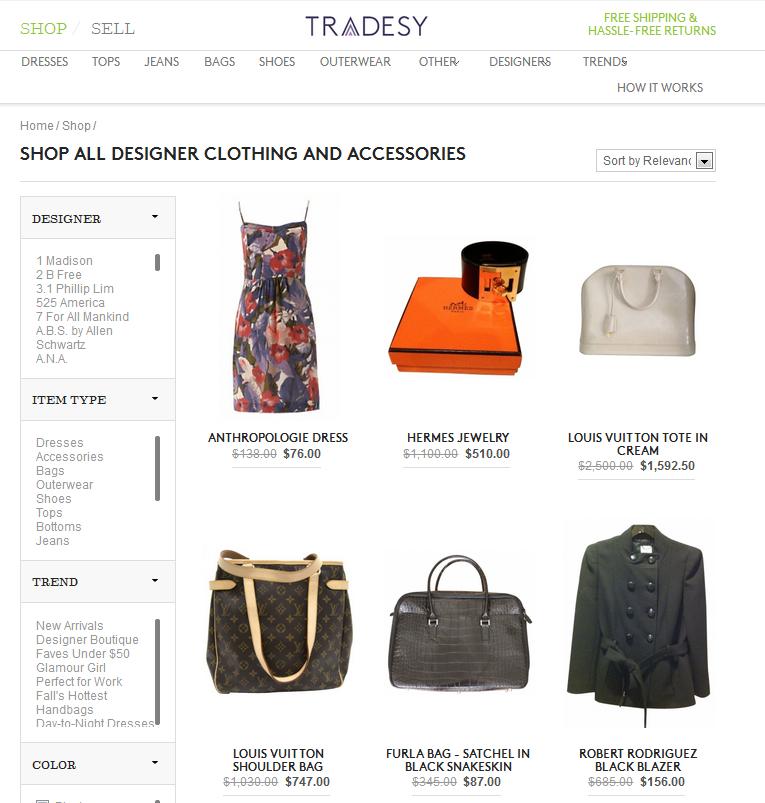Click the Designer list scrollbar
The image size is (765, 803).
click(157, 262)
